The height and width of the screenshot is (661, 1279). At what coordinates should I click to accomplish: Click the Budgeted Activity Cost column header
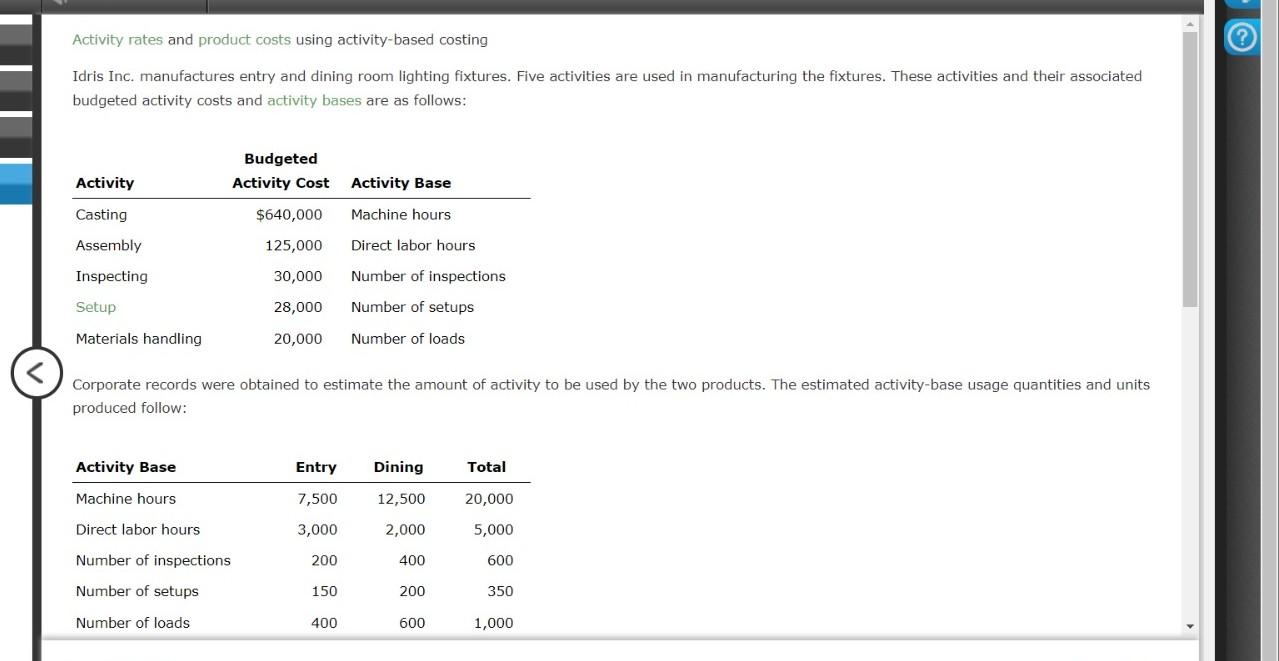(280, 170)
